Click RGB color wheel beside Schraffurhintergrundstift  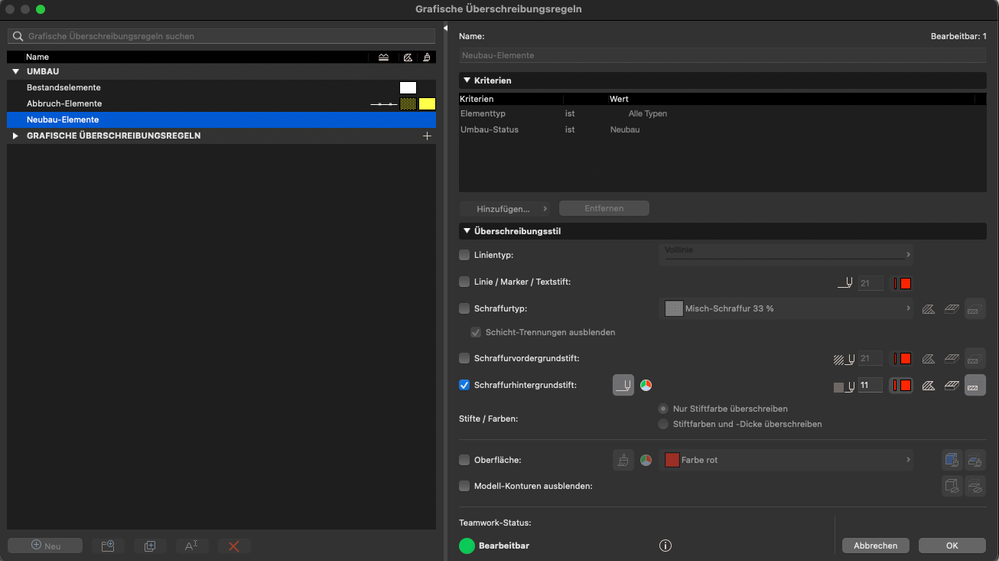[x=646, y=385]
